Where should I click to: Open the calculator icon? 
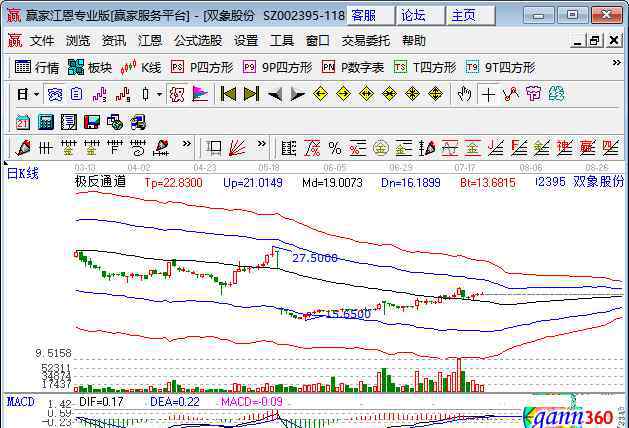[x=46, y=122]
